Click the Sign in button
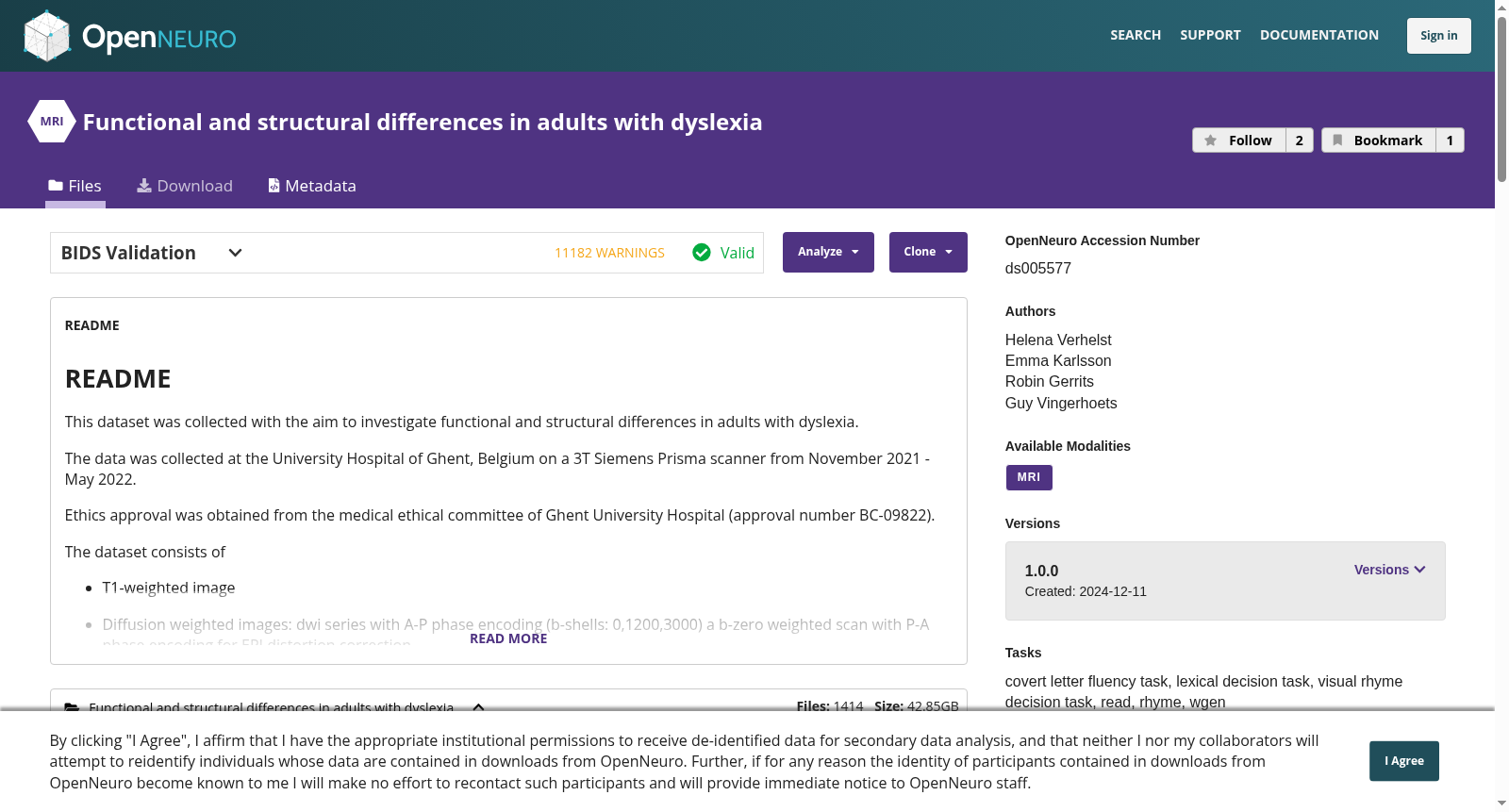Viewport: 1509px width, 812px height. click(x=1439, y=36)
